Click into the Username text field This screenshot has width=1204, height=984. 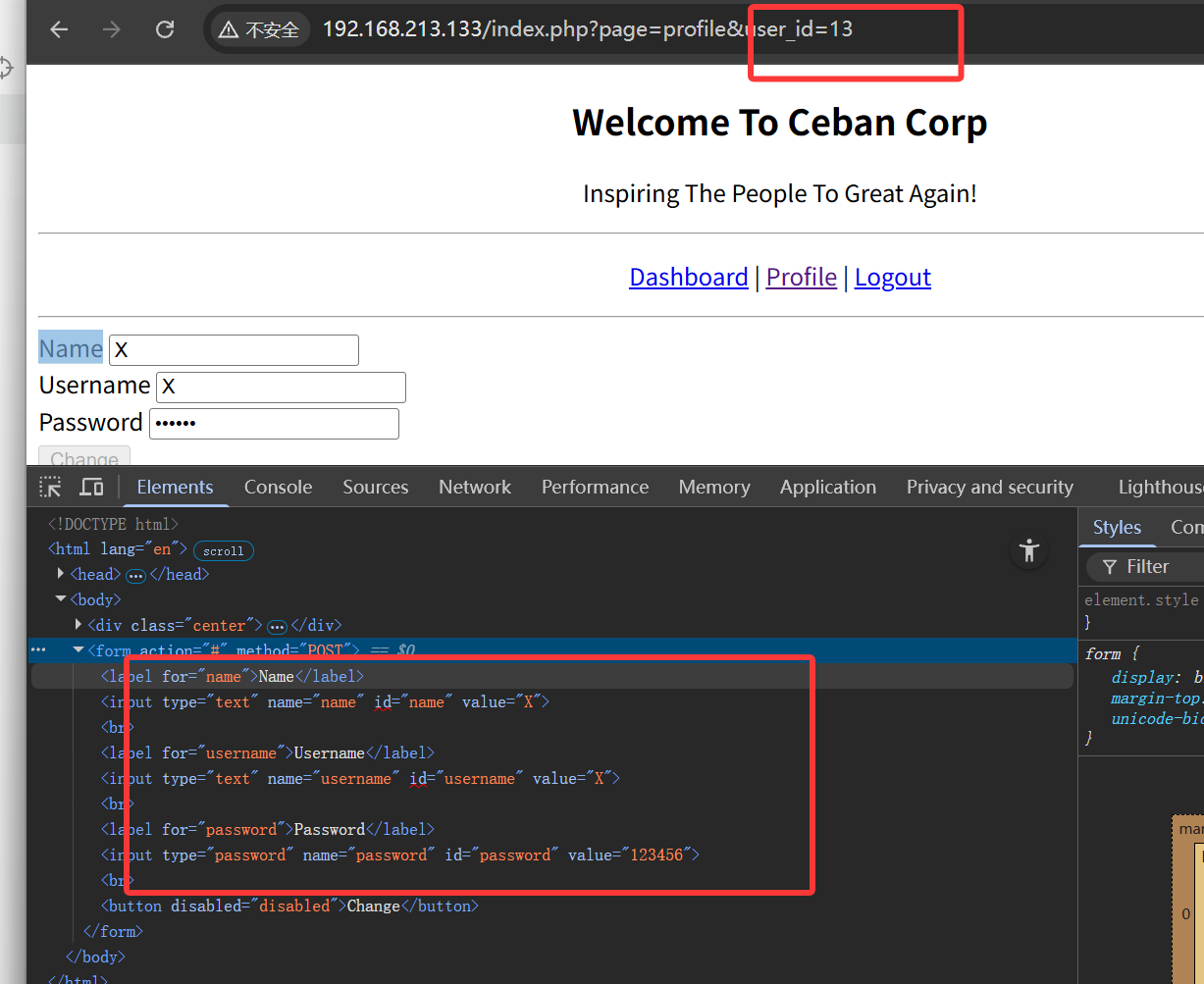click(281, 388)
